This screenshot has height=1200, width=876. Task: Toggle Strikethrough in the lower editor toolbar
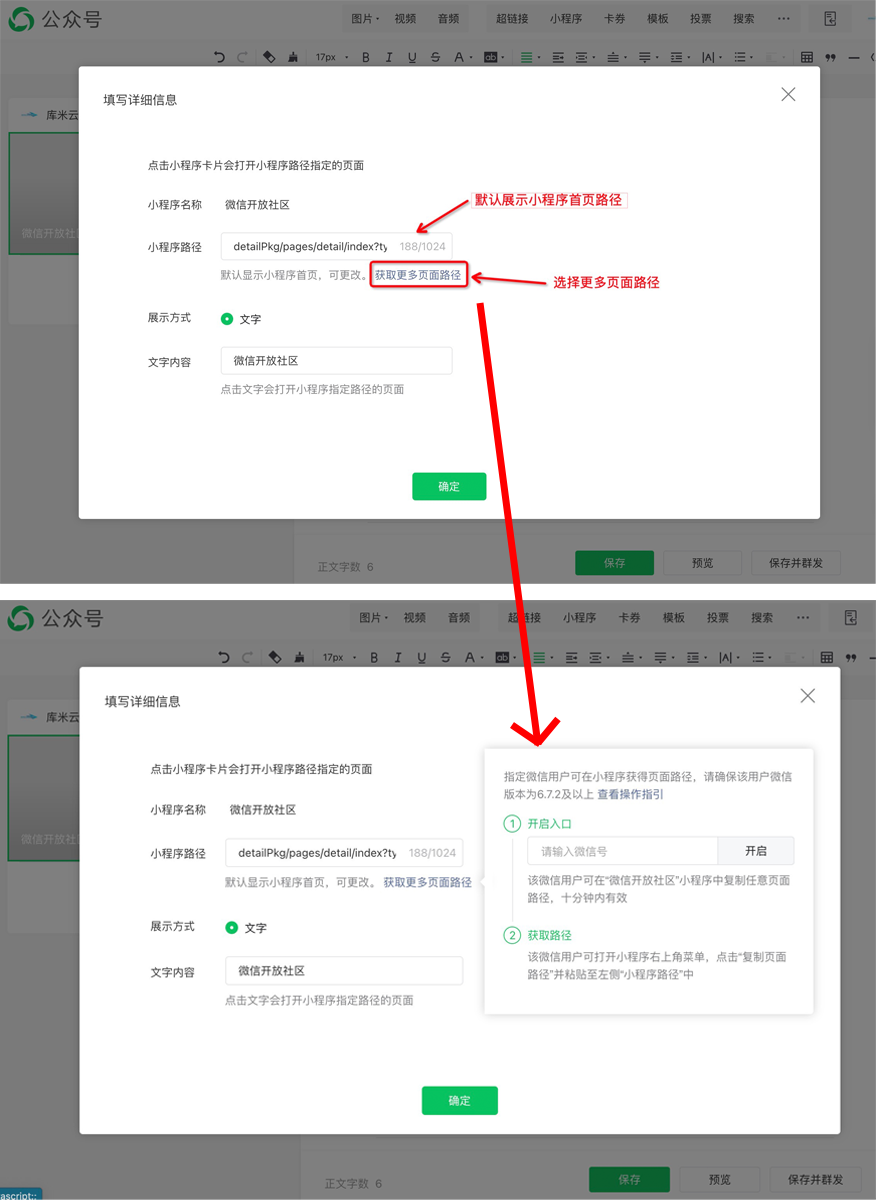pyautogui.click(x=445, y=657)
